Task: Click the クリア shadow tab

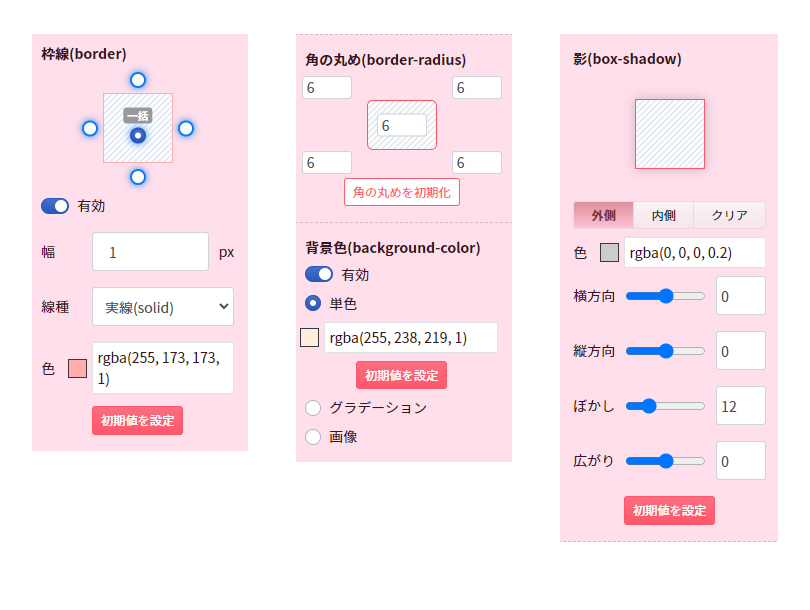Action: (729, 215)
